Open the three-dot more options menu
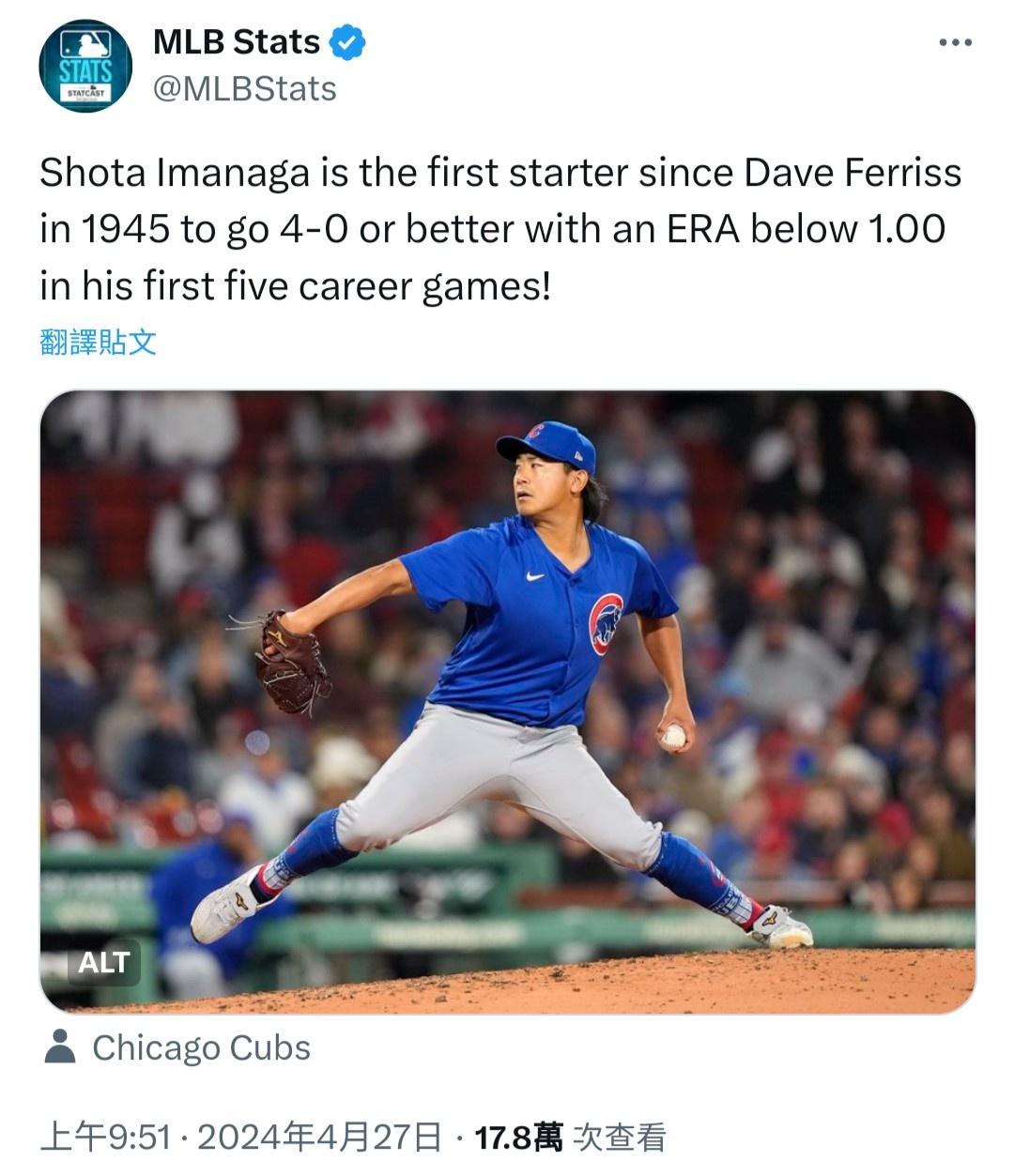The image size is (1014, 1176). pos(955,42)
